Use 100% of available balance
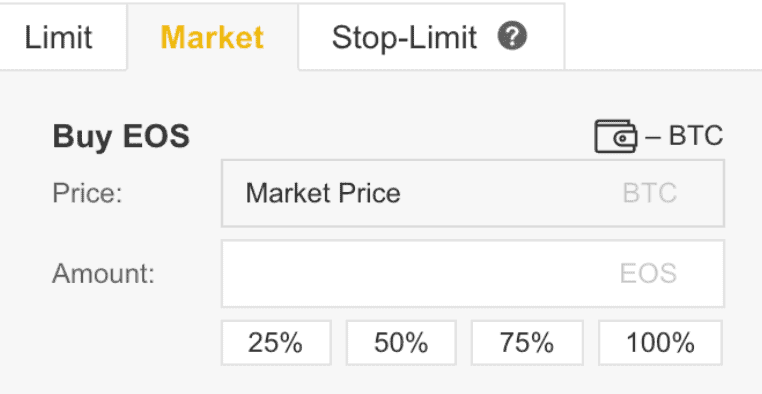Screen dimensions: 762x394 coord(660,343)
